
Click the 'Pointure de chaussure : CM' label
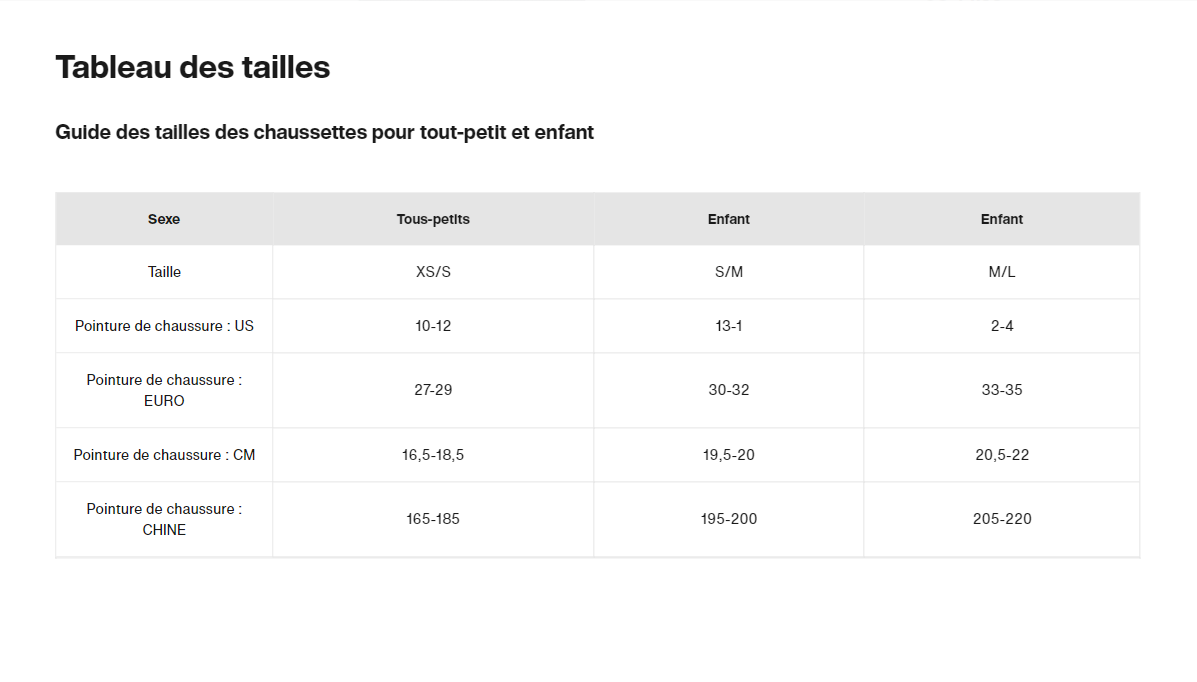pos(164,455)
